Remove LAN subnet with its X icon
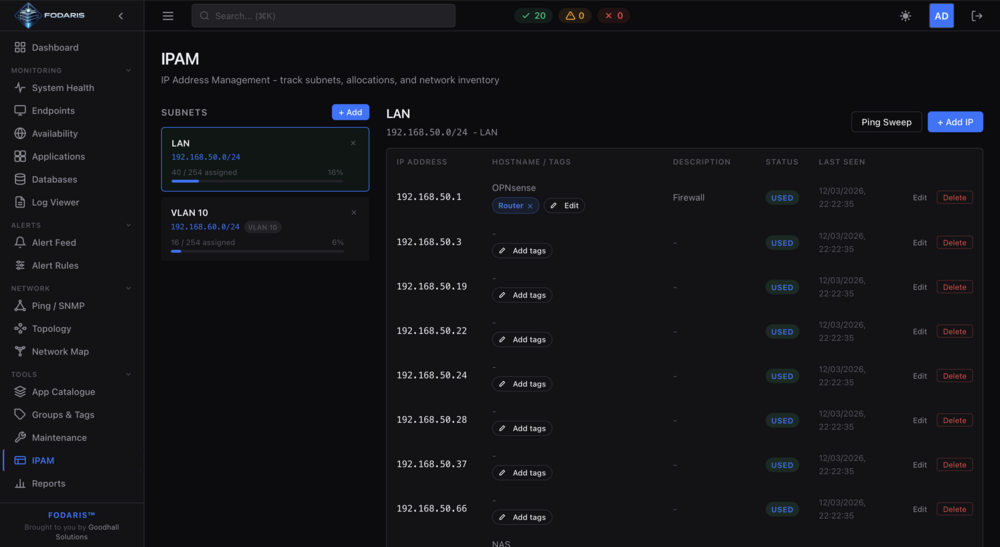 tap(353, 143)
